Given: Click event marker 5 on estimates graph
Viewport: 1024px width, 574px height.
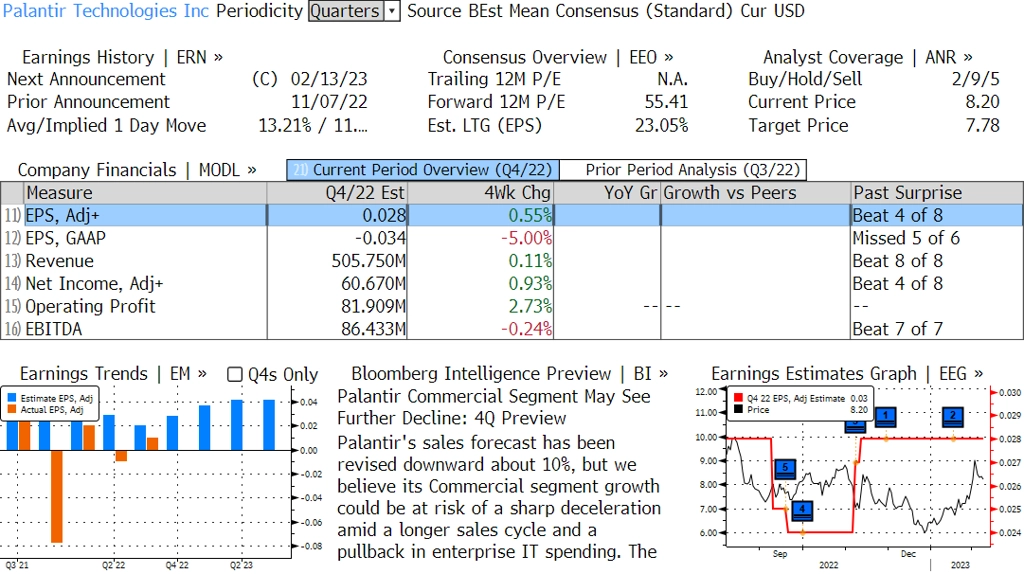Looking at the screenshot, I should click(785, 469).
